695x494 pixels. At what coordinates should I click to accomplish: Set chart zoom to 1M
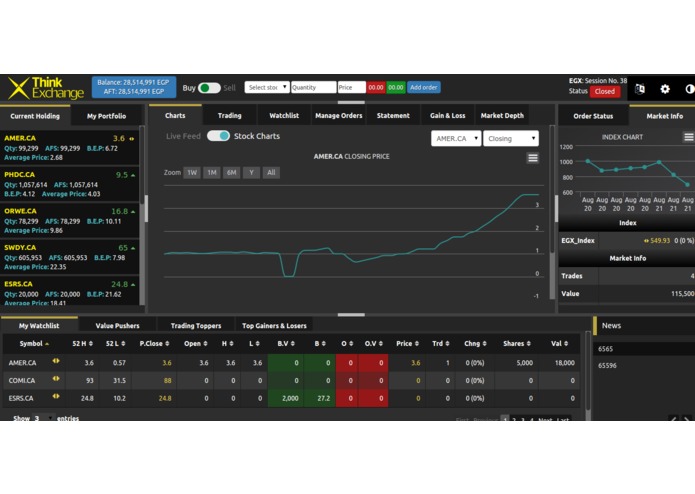(x=212, y=172)
